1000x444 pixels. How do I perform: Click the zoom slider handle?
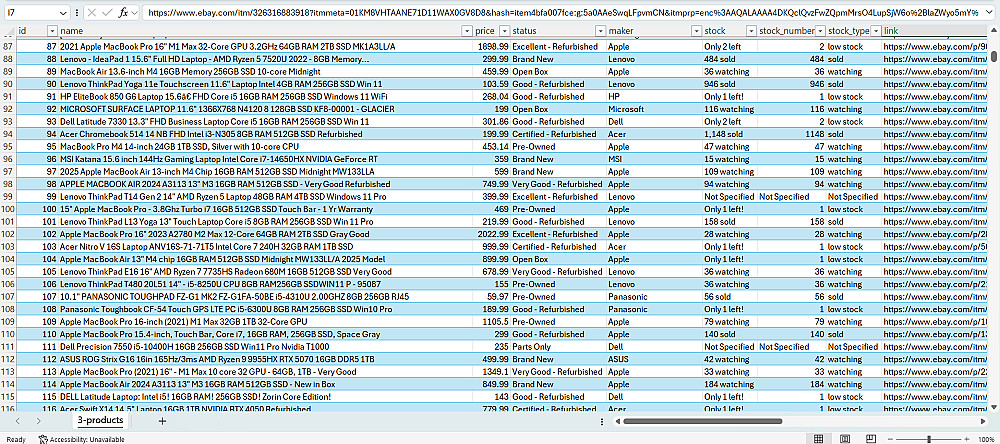coord(929,439)
